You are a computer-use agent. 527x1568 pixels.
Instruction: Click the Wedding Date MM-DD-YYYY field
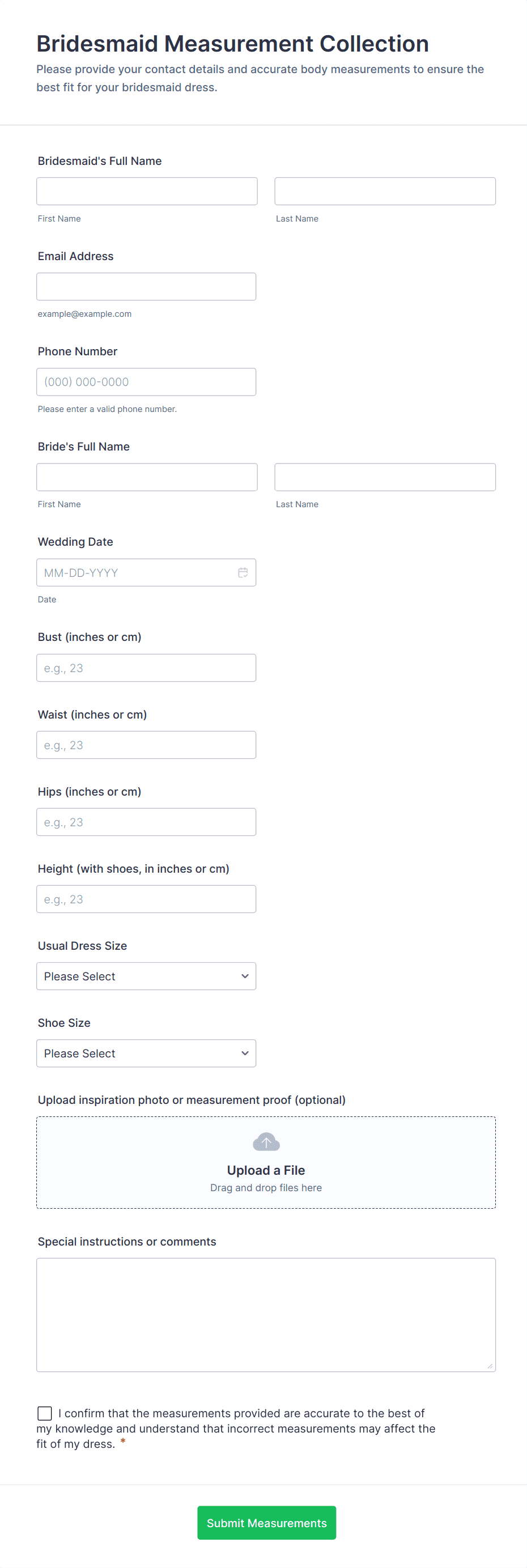(x=134, y=572)
